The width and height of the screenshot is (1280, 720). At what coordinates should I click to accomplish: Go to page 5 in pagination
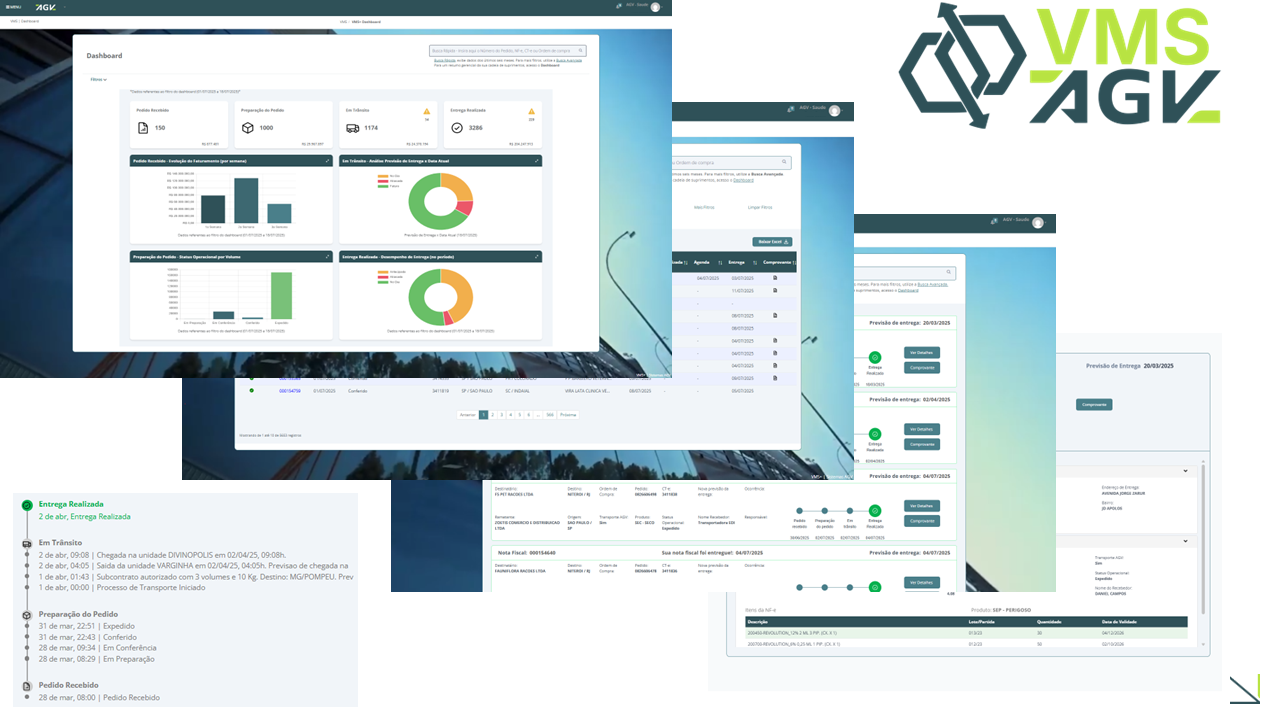[x=520, y=414]
